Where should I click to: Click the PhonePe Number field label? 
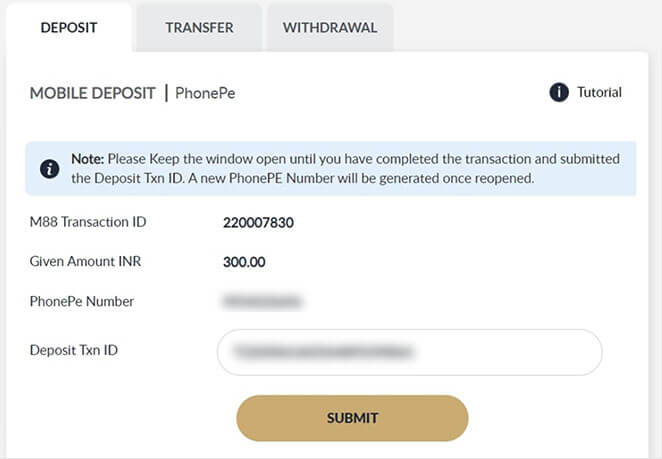tap(82, 301)
